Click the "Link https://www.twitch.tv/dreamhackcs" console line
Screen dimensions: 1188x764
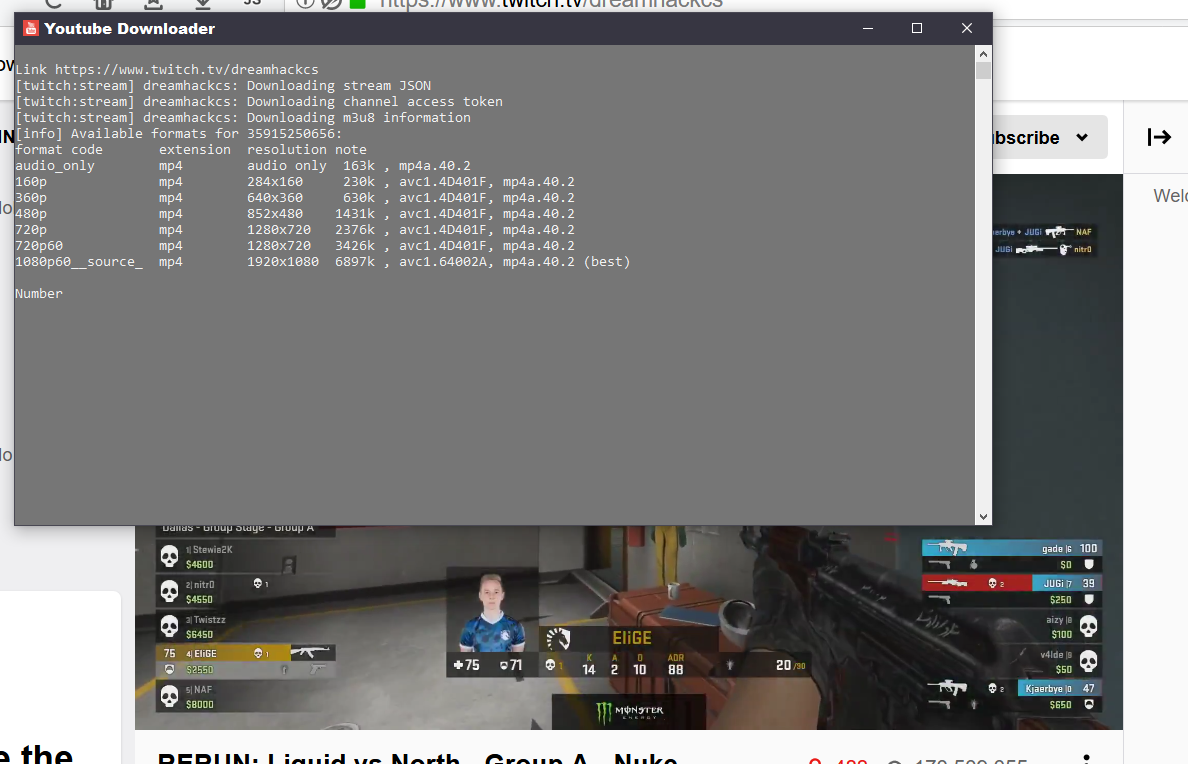pos(167,70)
